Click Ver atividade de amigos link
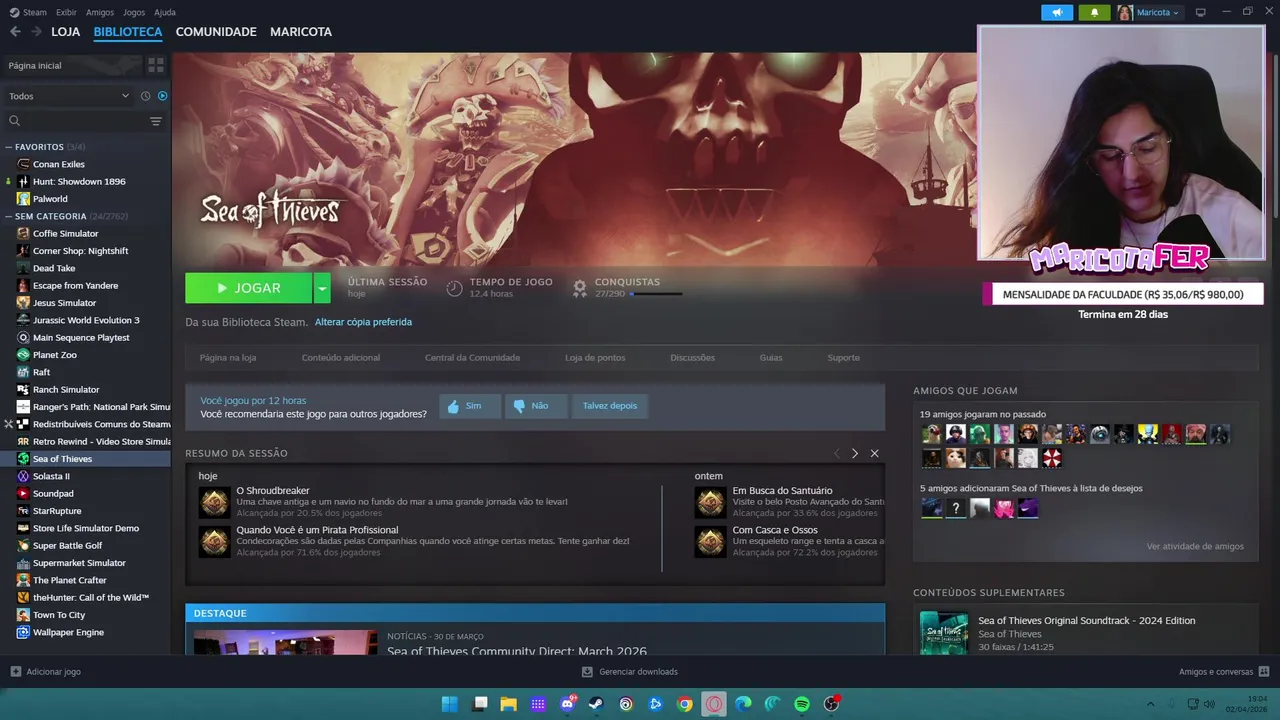Screen dimensions: 1280x720 pyautogui.click(x=1195, y=546)
